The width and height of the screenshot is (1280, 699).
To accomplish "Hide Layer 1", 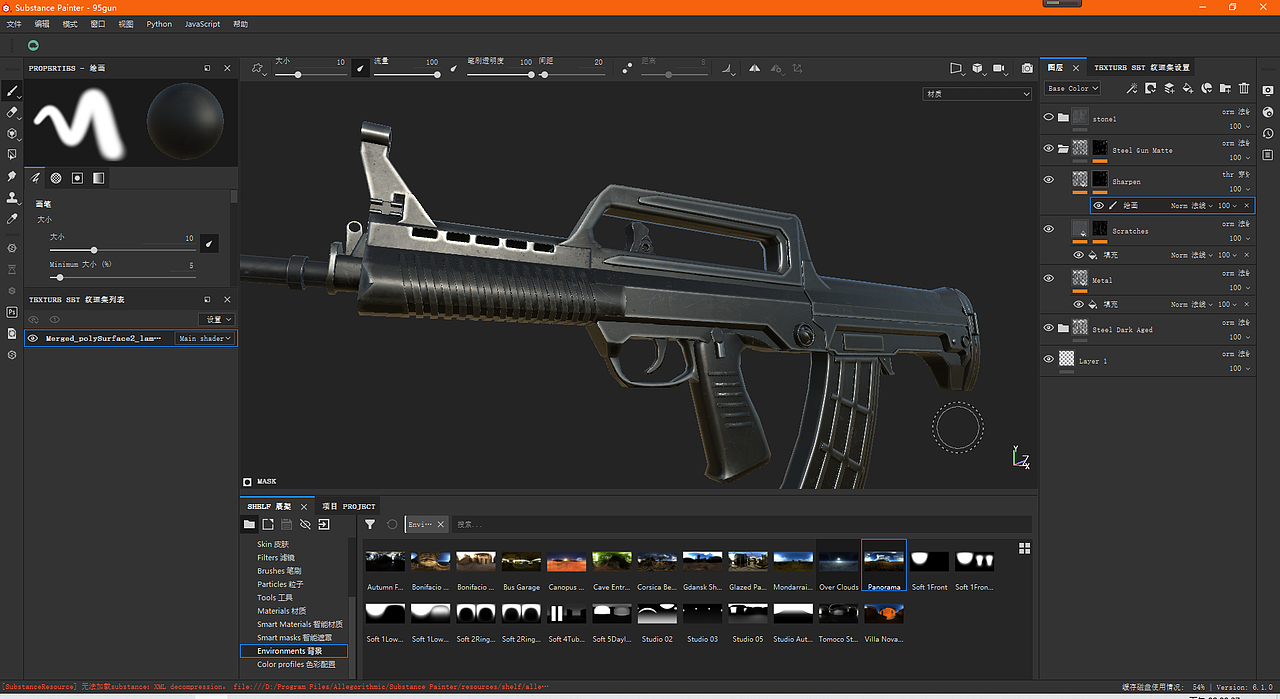I will point(1049,359).
